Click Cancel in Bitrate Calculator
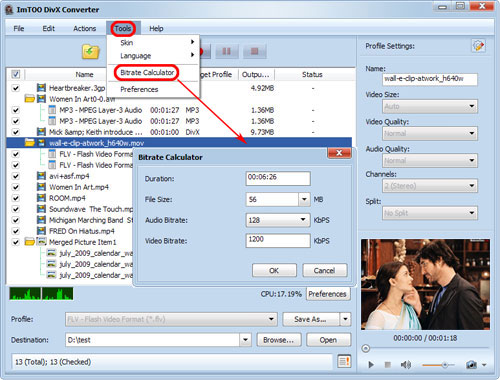The width and height of the screenshot is (500, 380). pos(324,270)
